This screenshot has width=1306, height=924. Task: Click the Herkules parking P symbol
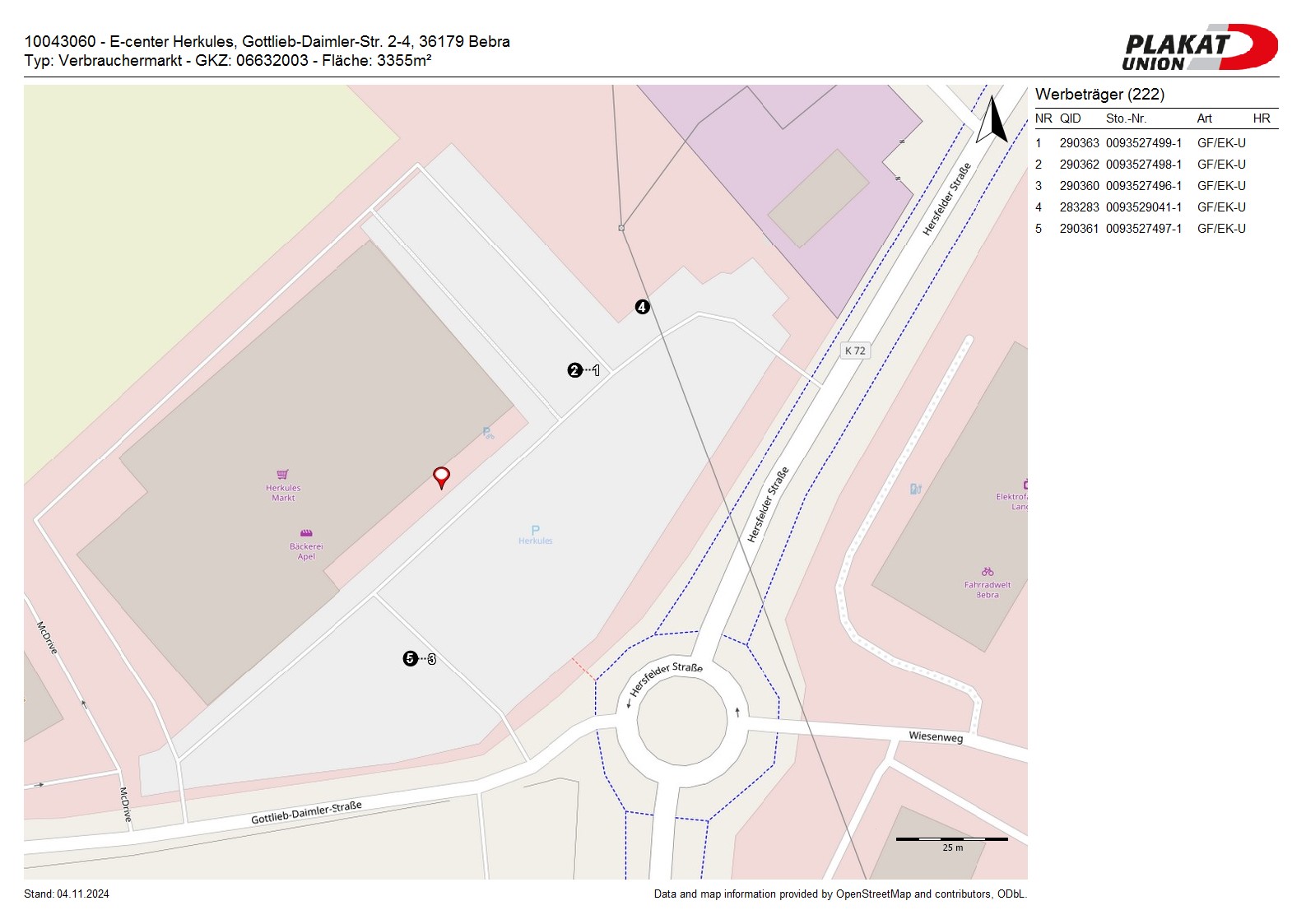click(x=536, y=530)
